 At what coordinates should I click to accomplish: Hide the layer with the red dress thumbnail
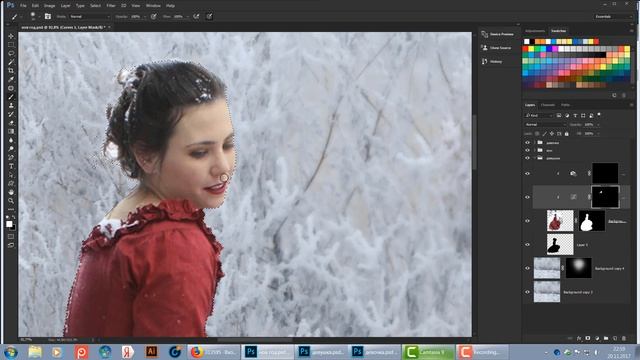[x=527, y=221]
